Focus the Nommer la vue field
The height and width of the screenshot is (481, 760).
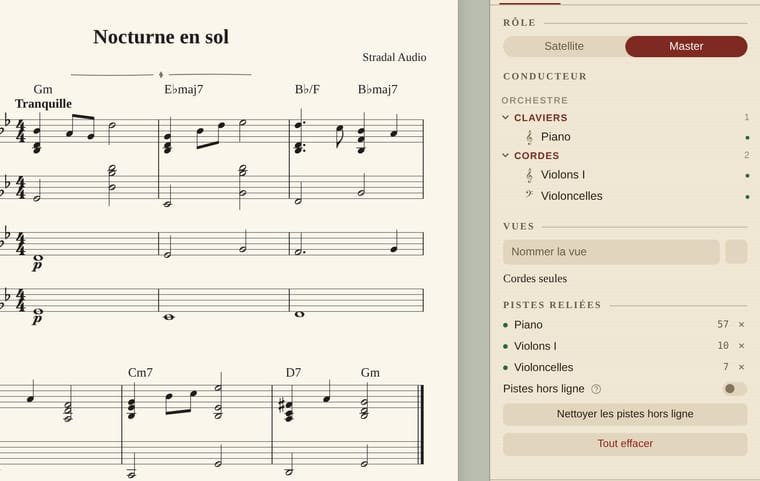[611, 252]
